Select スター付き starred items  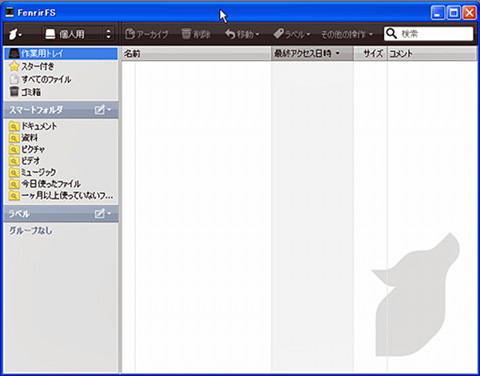[x=61, y=66]
